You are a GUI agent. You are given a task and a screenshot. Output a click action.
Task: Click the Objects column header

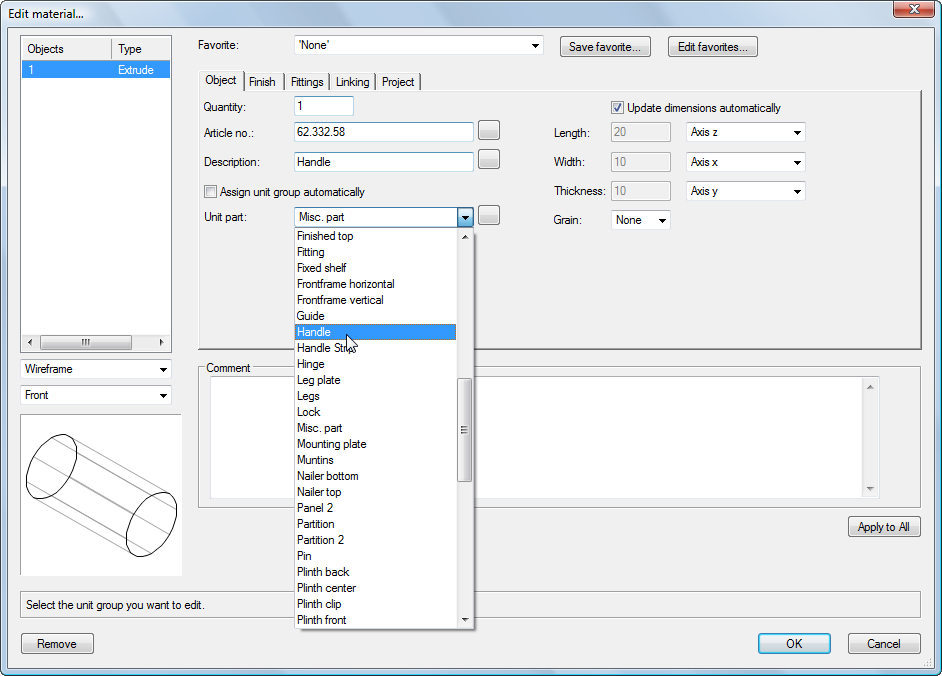click(x=67, y=49)
